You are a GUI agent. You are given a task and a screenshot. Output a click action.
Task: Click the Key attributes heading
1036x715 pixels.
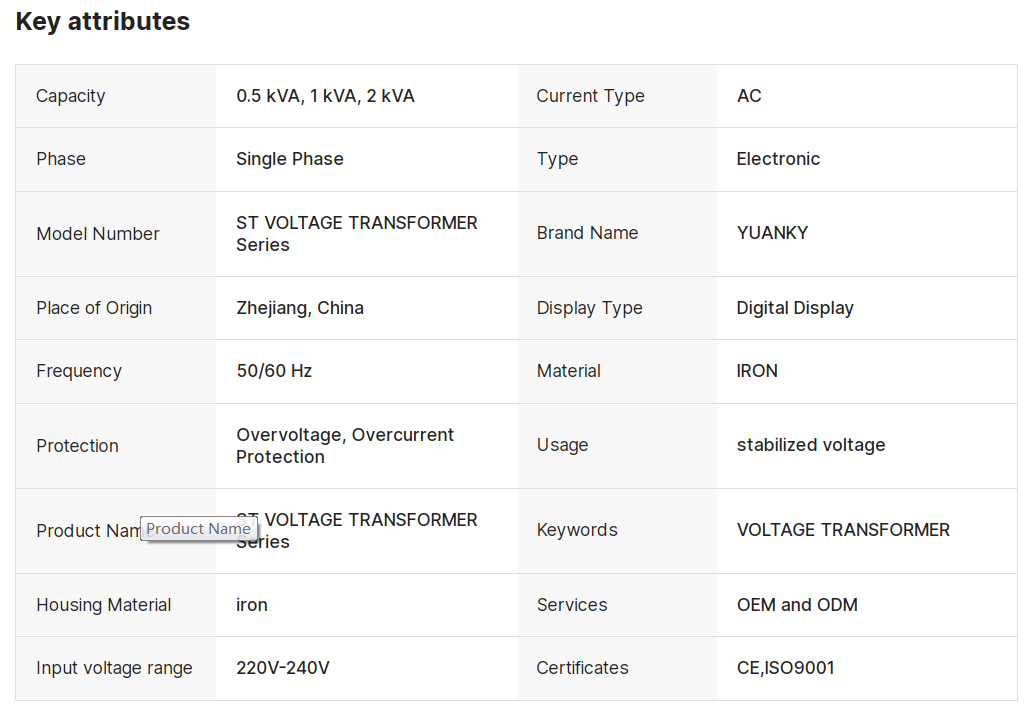[102, 21]
